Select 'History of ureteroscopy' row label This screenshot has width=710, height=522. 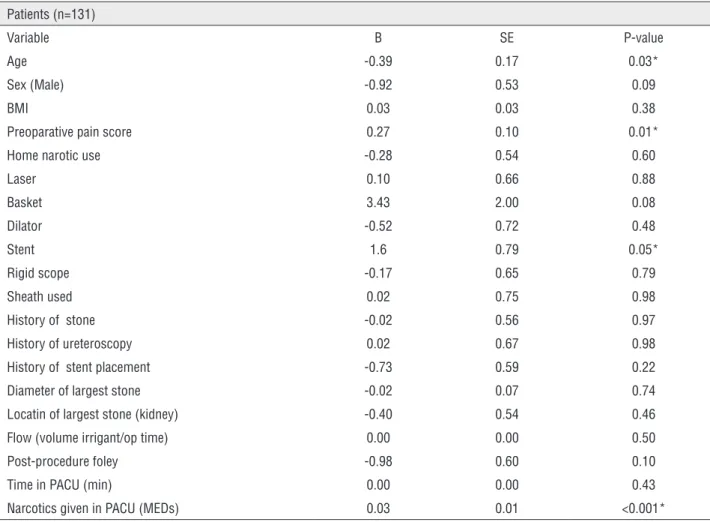(69, 344)
